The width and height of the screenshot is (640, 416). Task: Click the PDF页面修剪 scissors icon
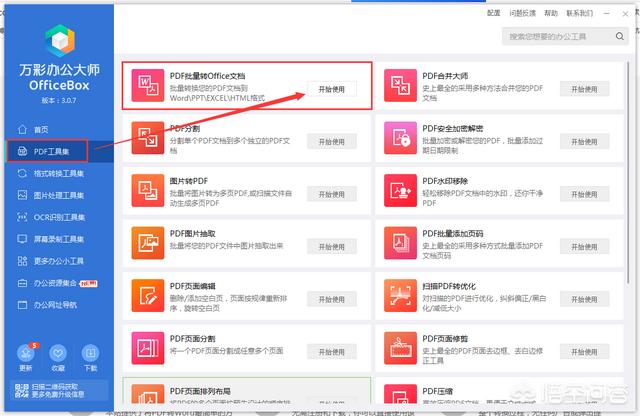400,348
